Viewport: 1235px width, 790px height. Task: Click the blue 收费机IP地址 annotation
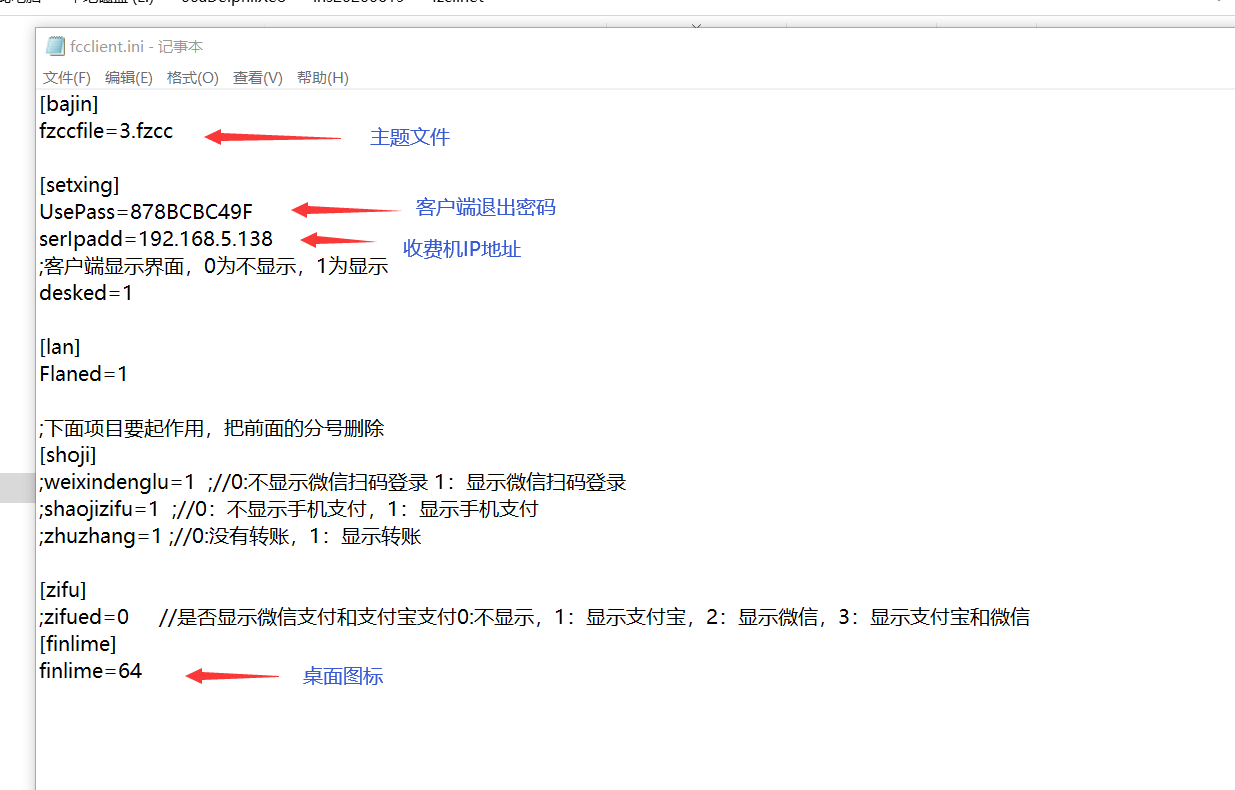[x=462, y=250]
